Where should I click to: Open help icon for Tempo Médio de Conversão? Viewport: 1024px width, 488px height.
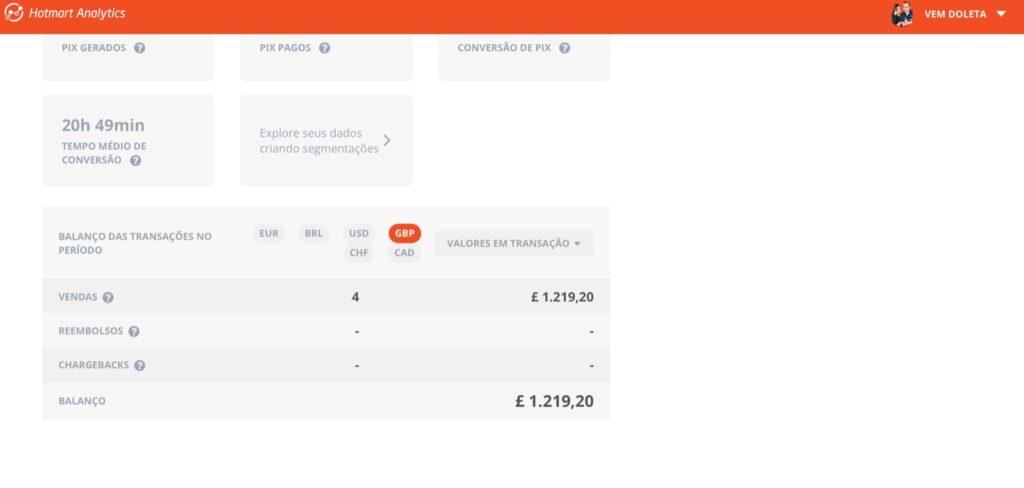135,160
